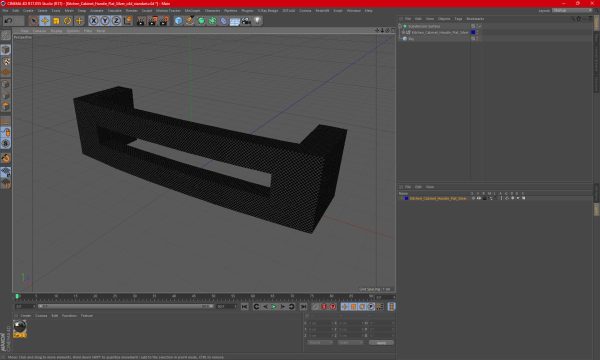
Task: Activate the Rotate tool
Action: coord(67,21)
